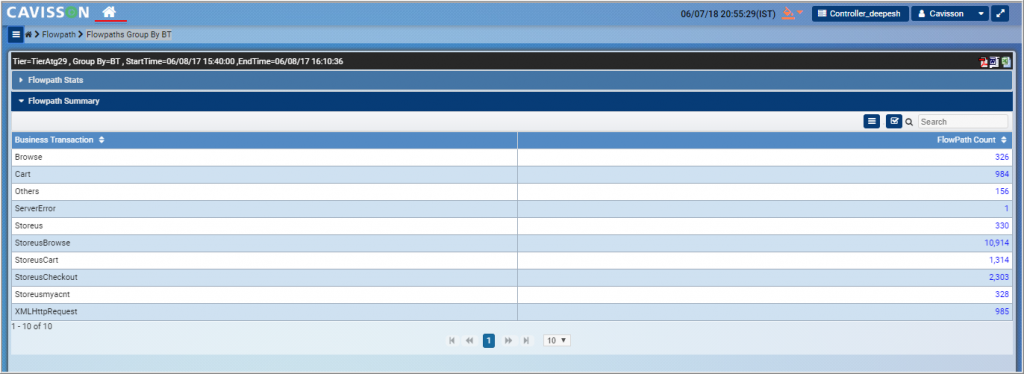Open Storeusmyacnt count 328
This screenshot has height=374, width=1024.
pyautogui.click(x=1002, y=294)
